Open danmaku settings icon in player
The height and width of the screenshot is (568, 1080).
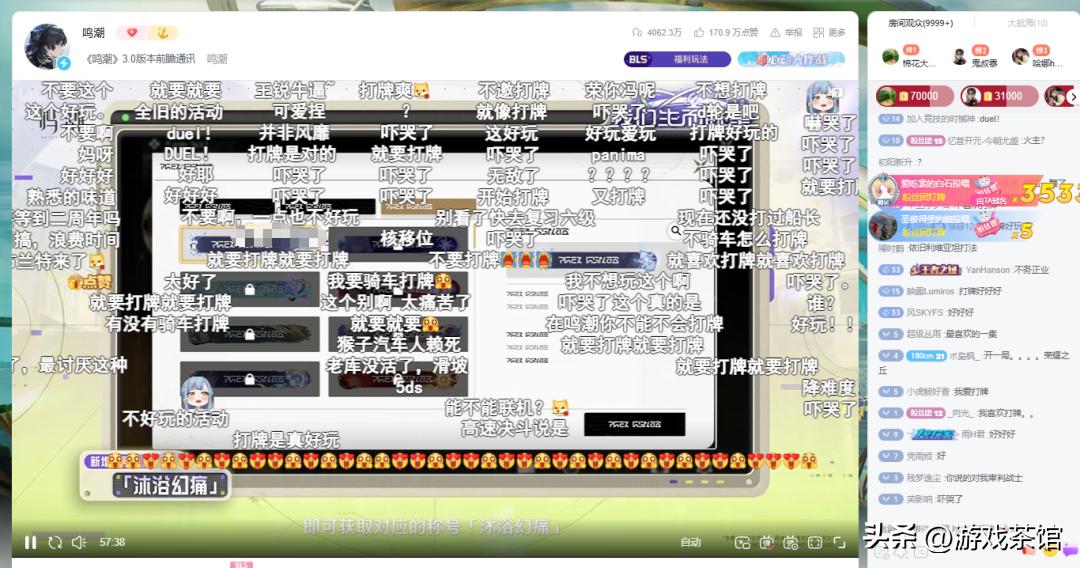tap(791, 543)
